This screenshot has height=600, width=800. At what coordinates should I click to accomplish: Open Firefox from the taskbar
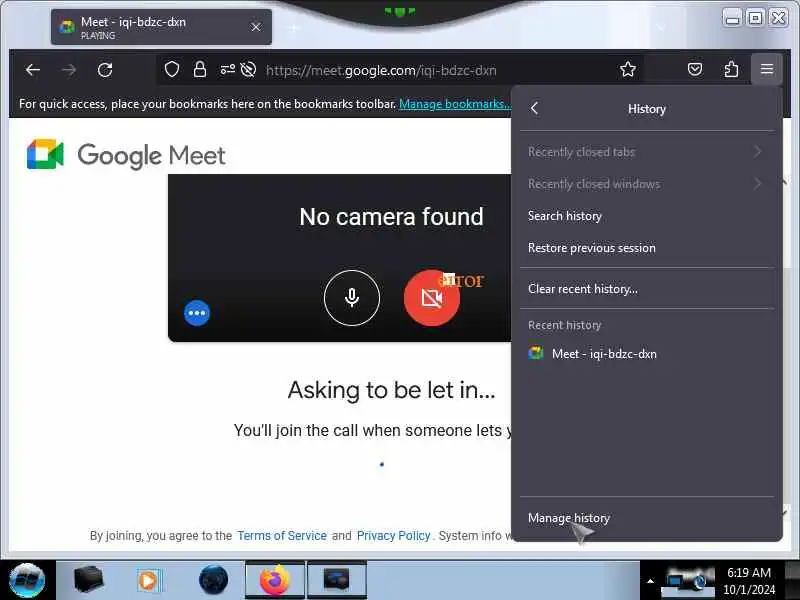pyautogui.click(x=274, y=580)
